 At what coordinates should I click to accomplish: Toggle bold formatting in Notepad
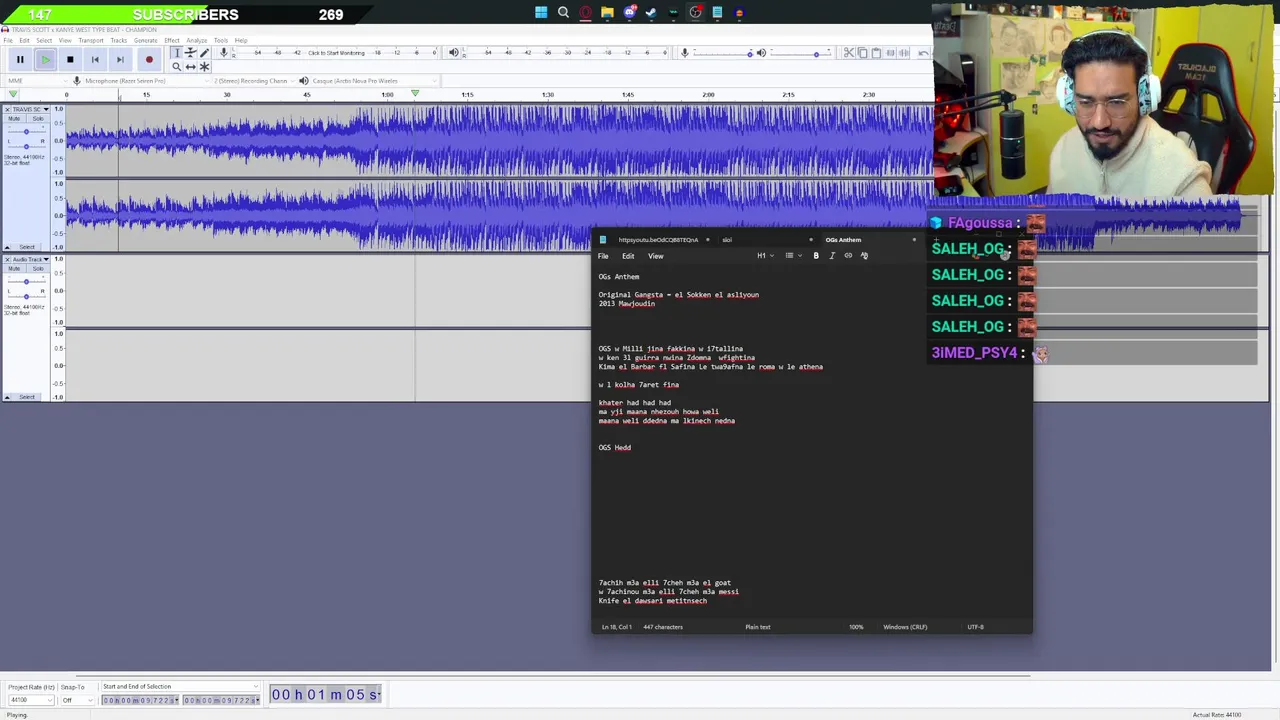click(x=816, y=256)
